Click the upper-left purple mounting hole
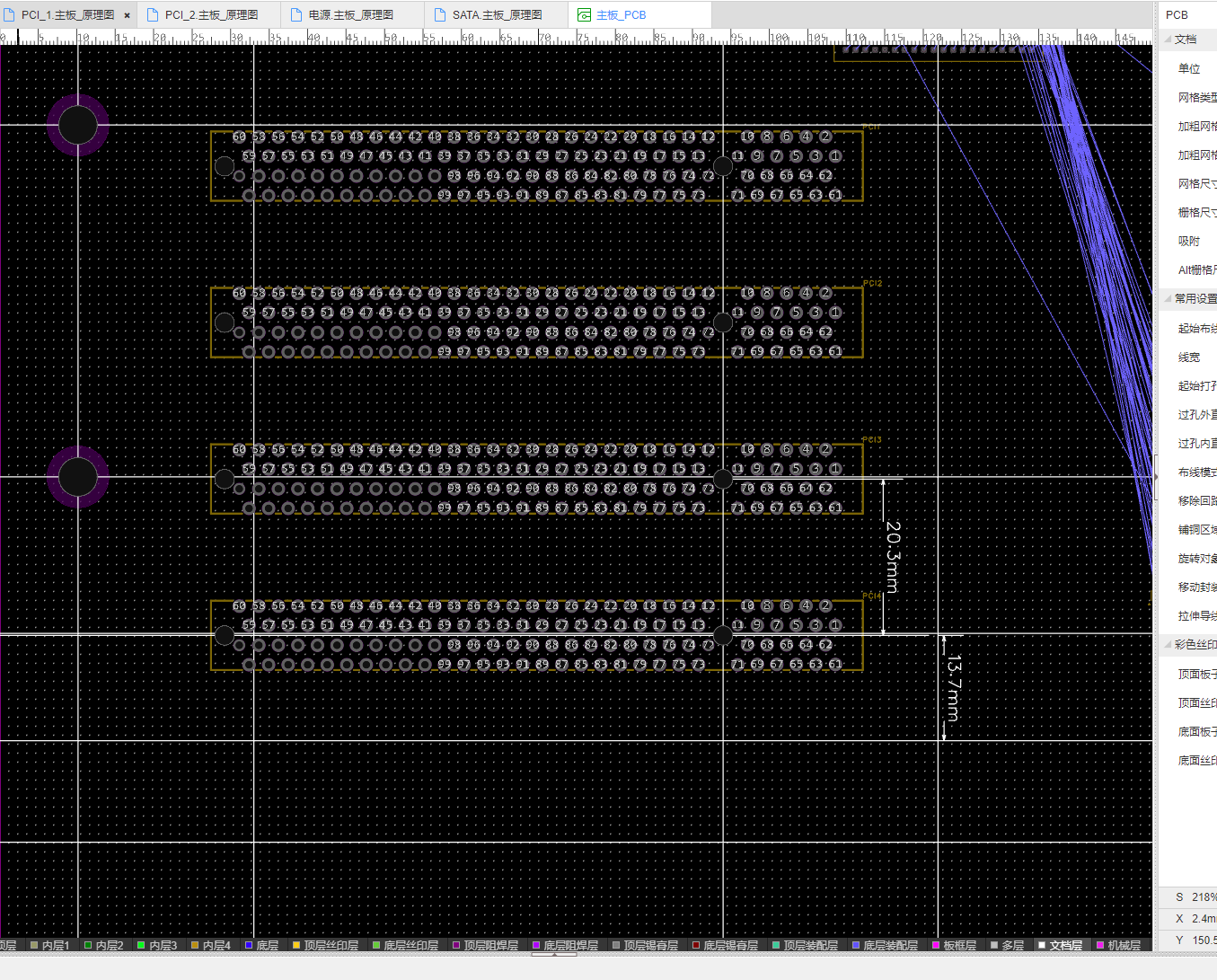The height and width of the screenshot is (980, 1217). point(78,125)
